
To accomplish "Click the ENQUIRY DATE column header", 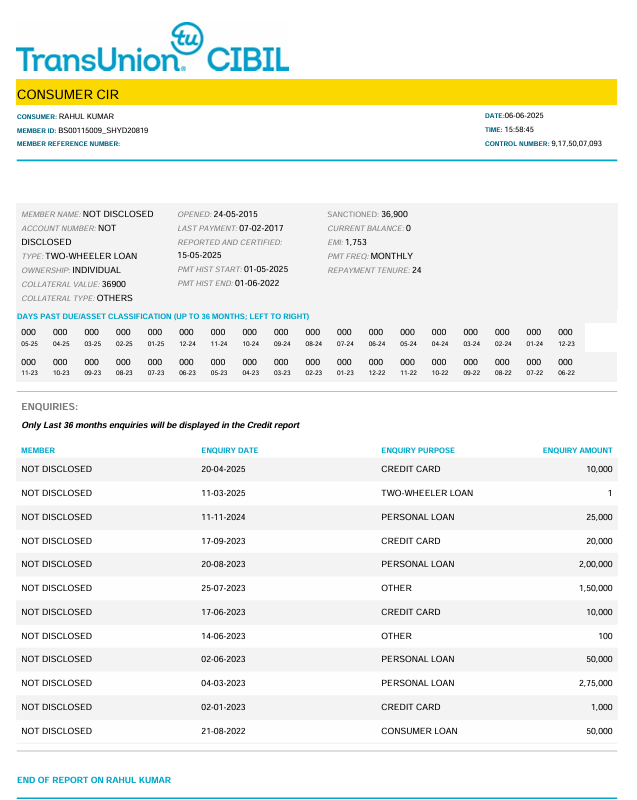I will point(230,450).
